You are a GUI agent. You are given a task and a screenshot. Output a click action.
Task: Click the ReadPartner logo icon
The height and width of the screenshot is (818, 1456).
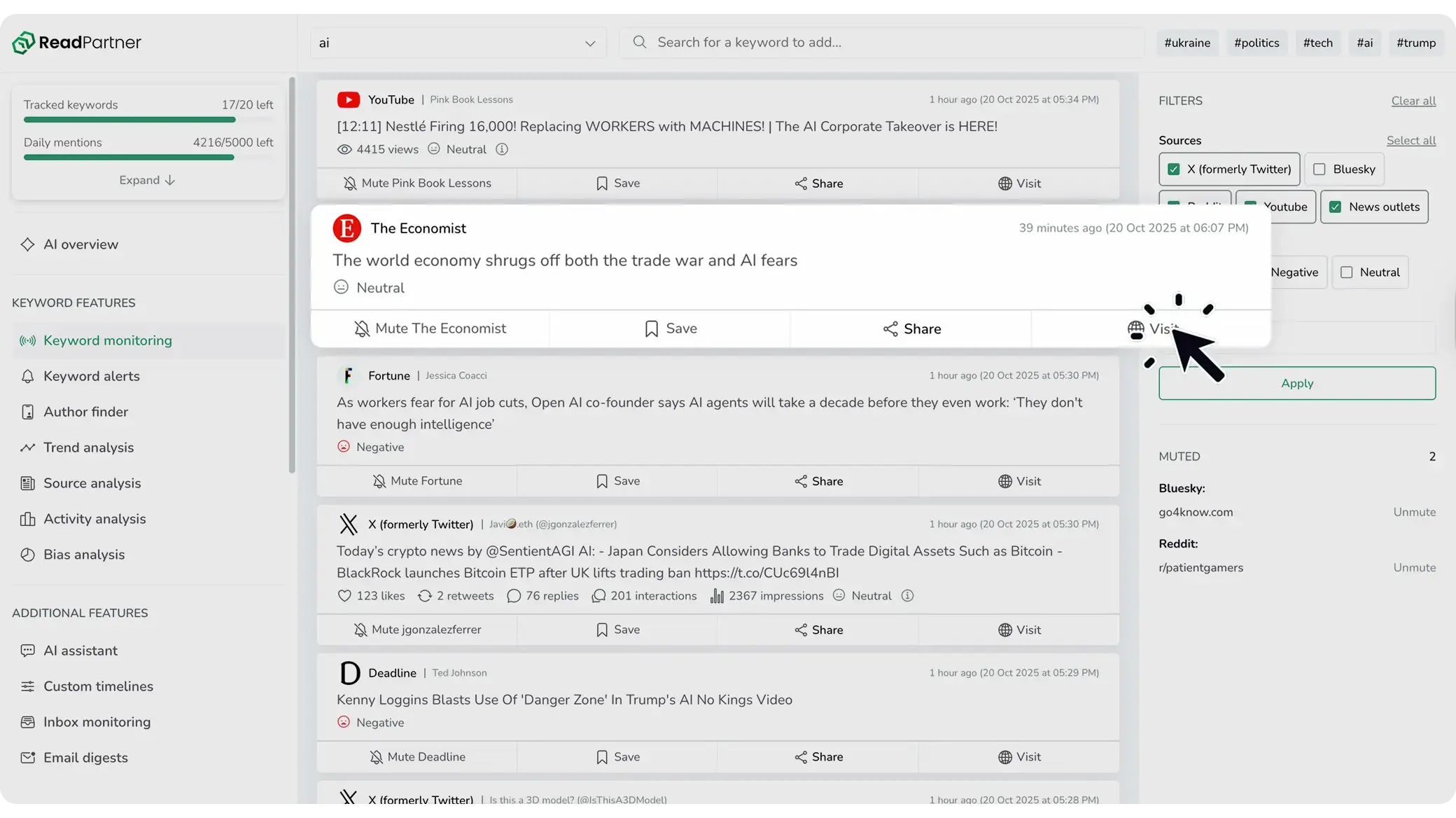[x=23, y=43]
